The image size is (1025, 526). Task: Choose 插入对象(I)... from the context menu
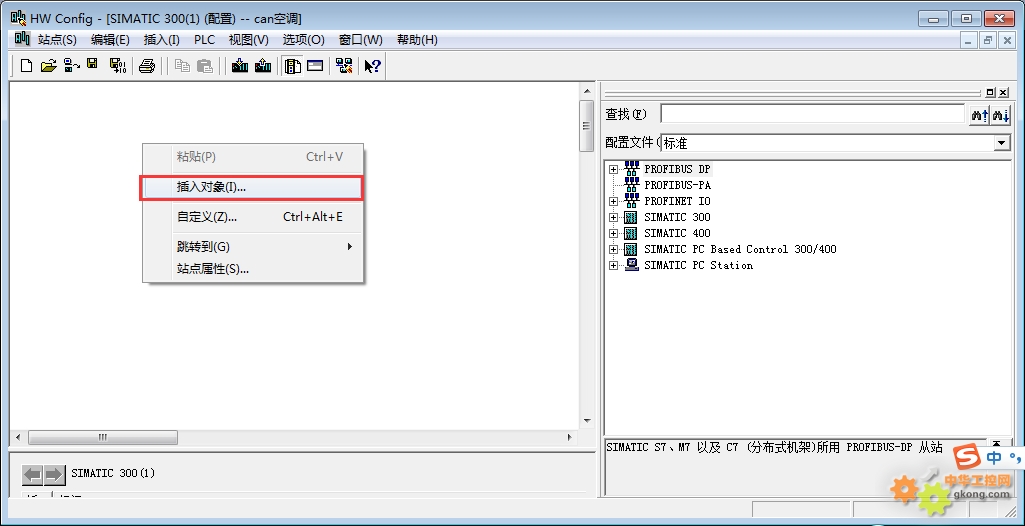[253, 188]
